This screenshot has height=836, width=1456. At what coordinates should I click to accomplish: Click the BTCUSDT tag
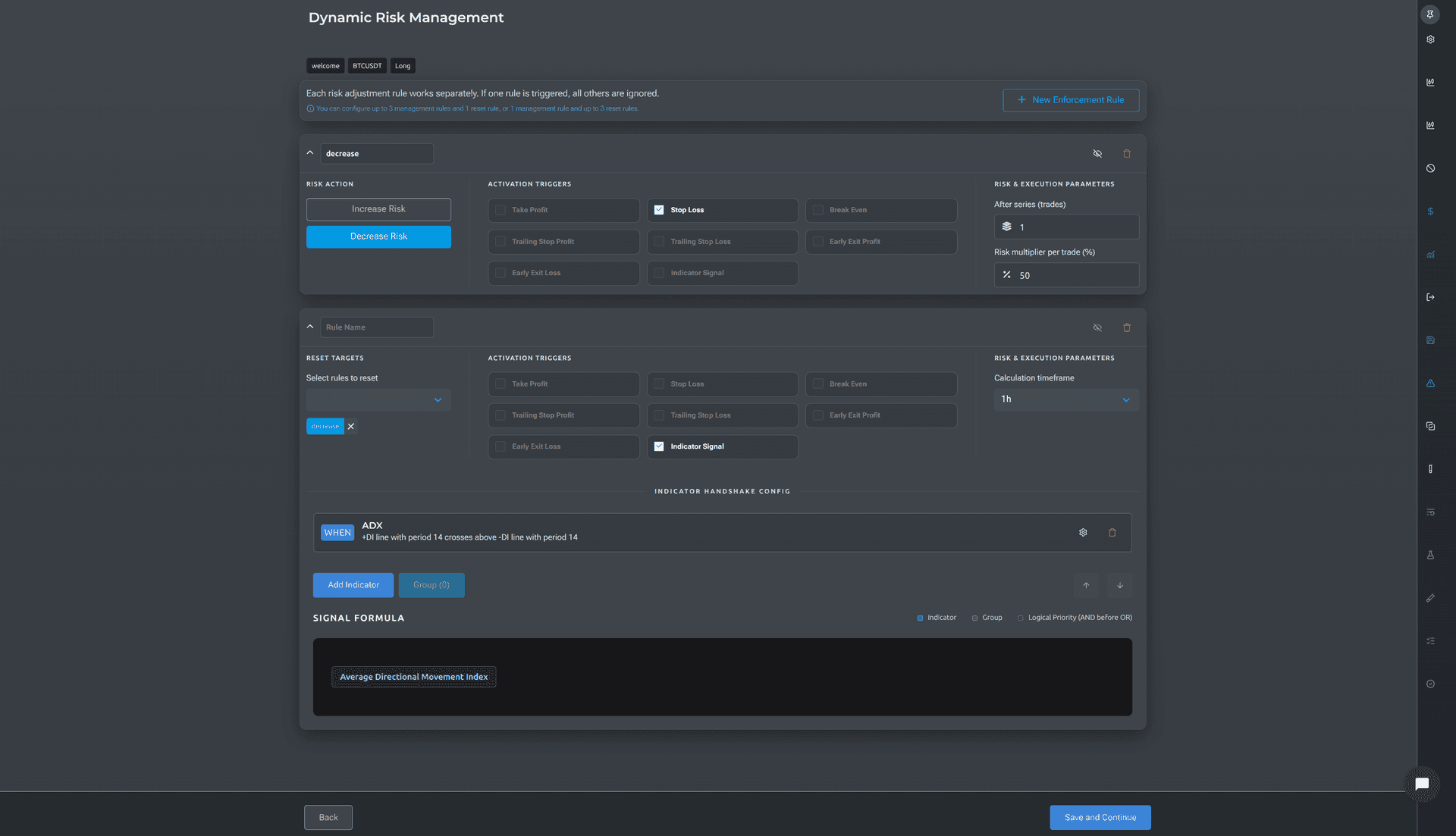click(367, 66)
